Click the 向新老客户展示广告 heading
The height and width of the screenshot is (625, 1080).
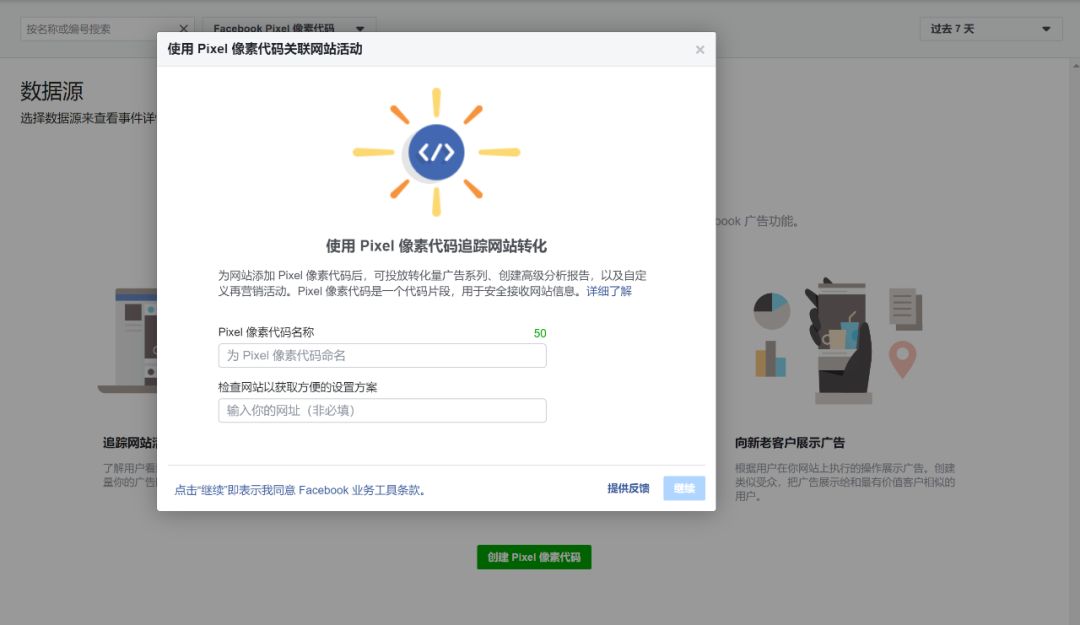790,442
